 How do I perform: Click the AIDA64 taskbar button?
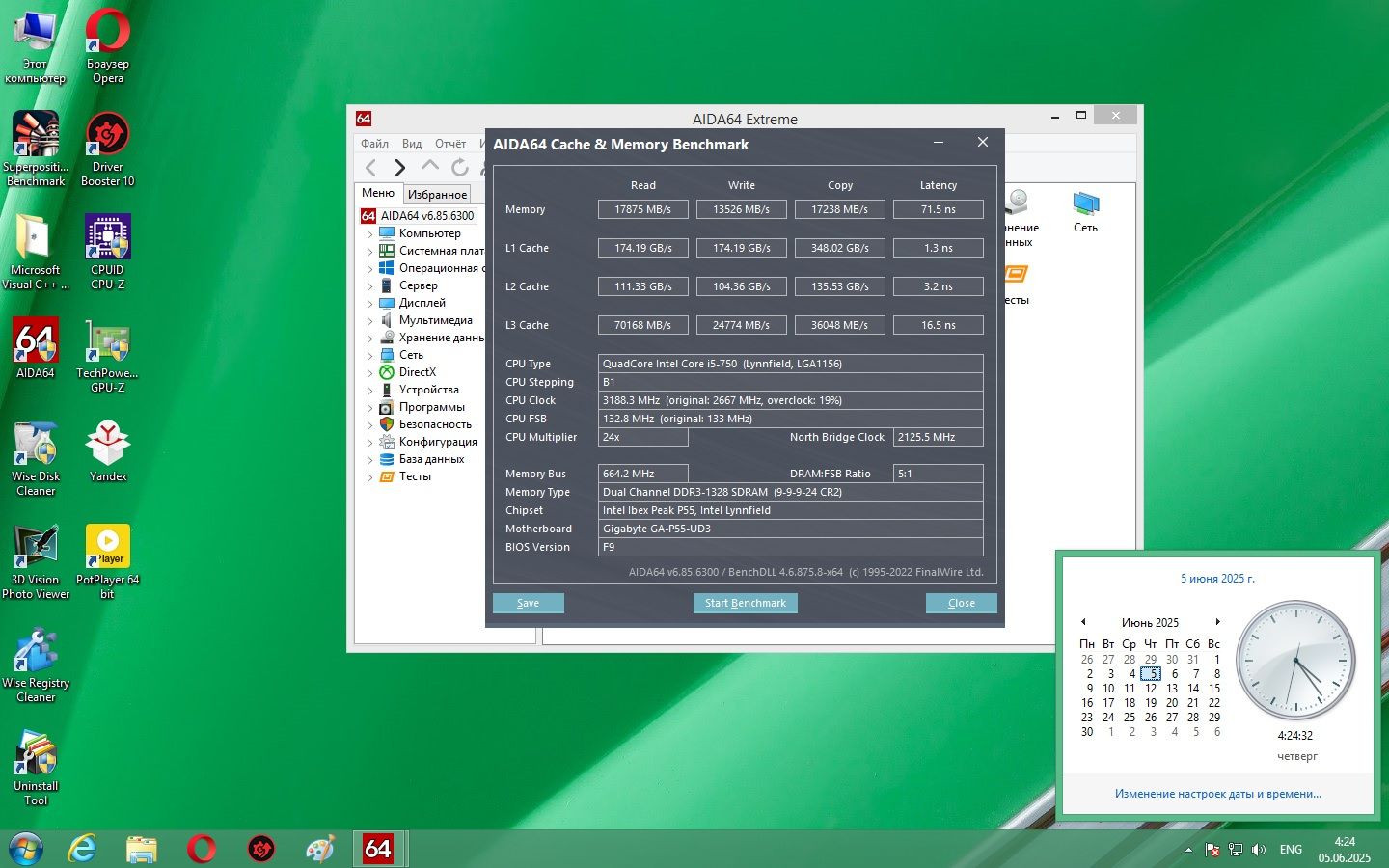(377, 849)
